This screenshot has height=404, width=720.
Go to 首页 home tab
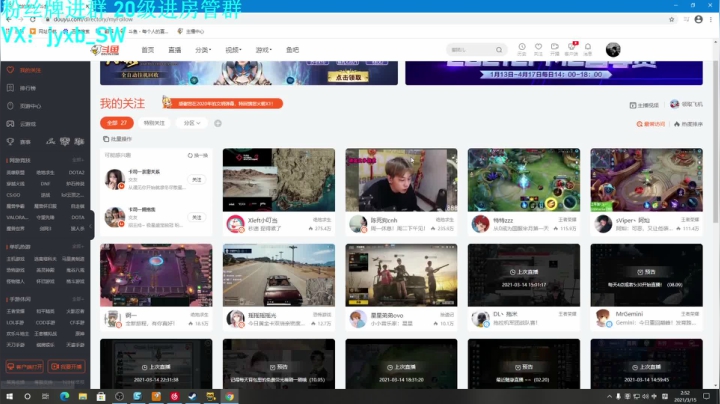click(x=148, y=50)
